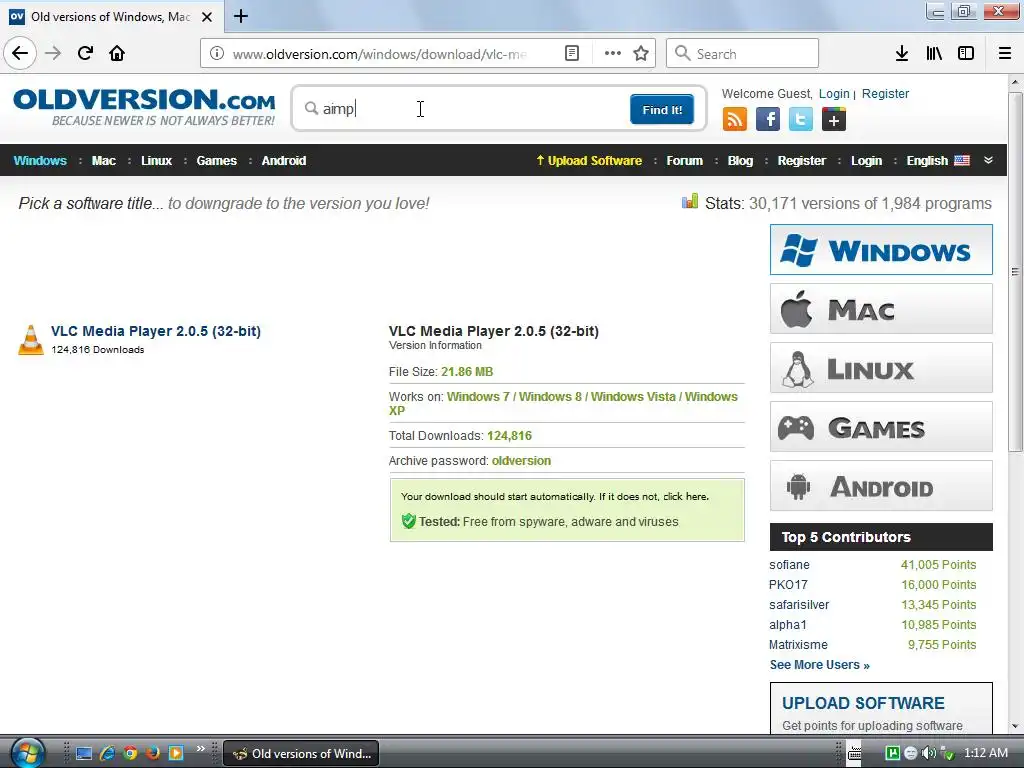The height and width of the screenshot is (768, 1024).
Task: Open the large GAMES category button
Action: [x=881, y=426]
